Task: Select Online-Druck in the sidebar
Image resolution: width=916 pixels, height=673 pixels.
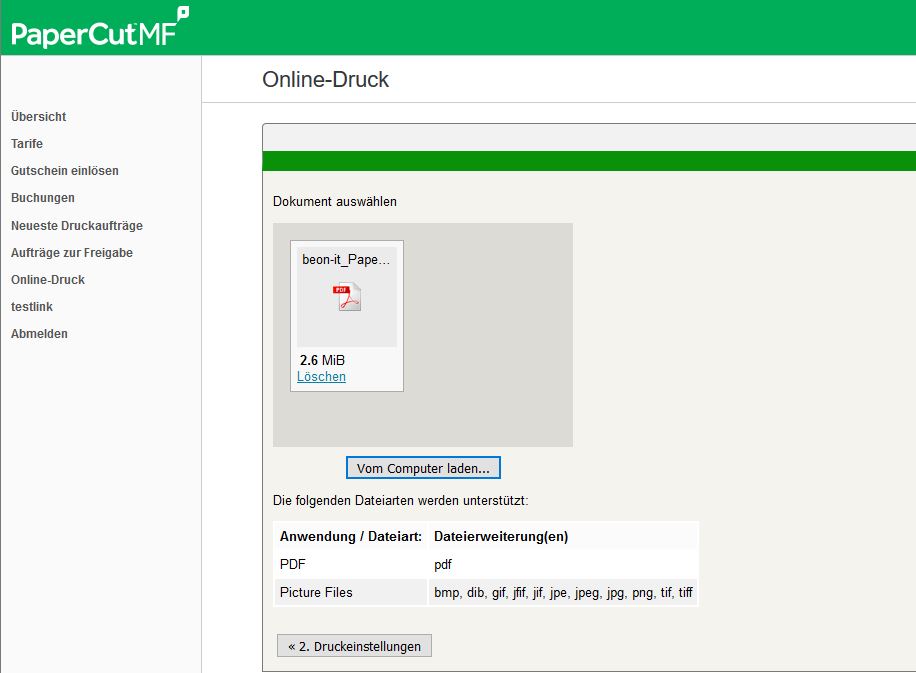Action: (48, 280)
